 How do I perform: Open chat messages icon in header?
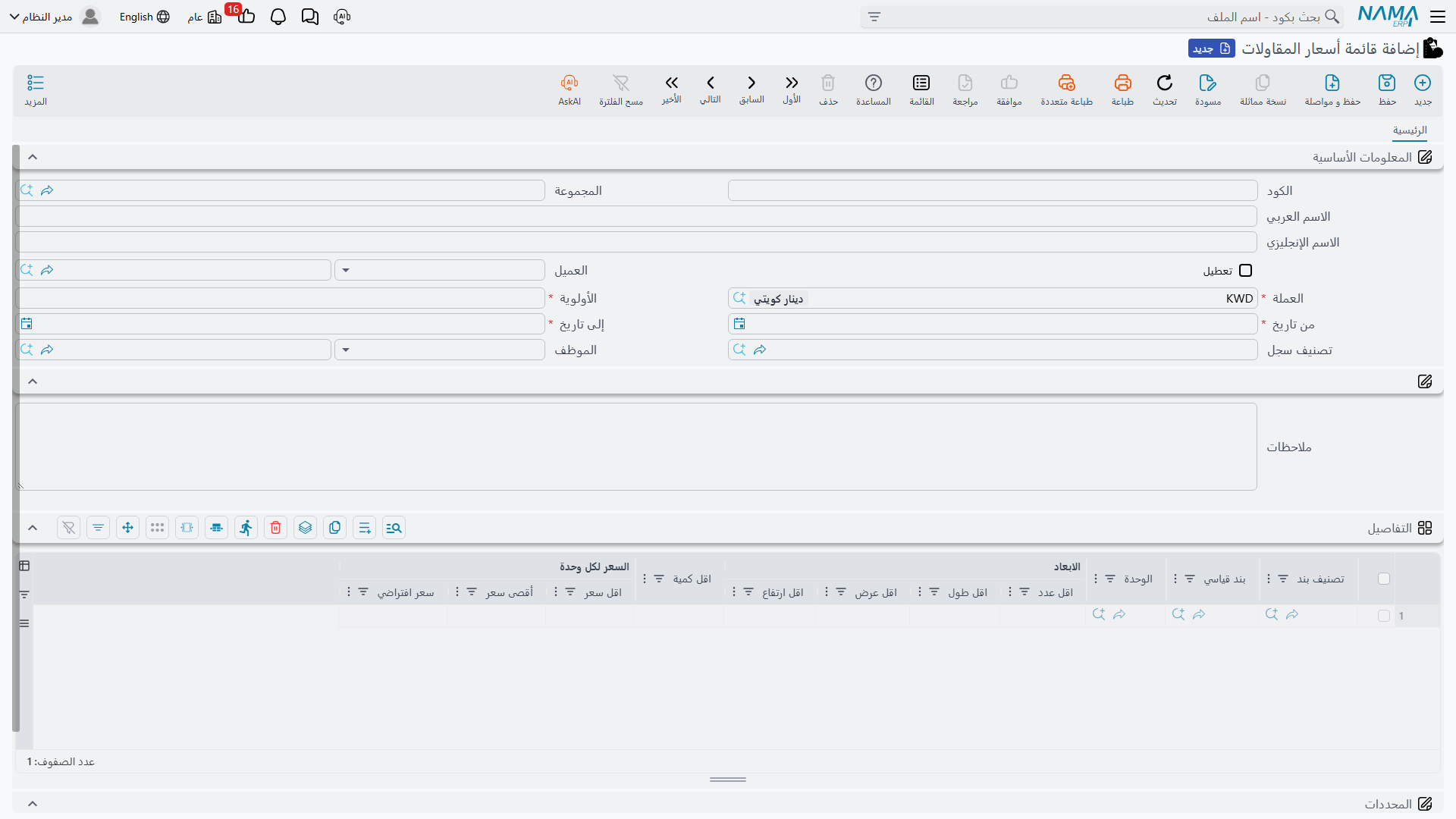point(310,17)
